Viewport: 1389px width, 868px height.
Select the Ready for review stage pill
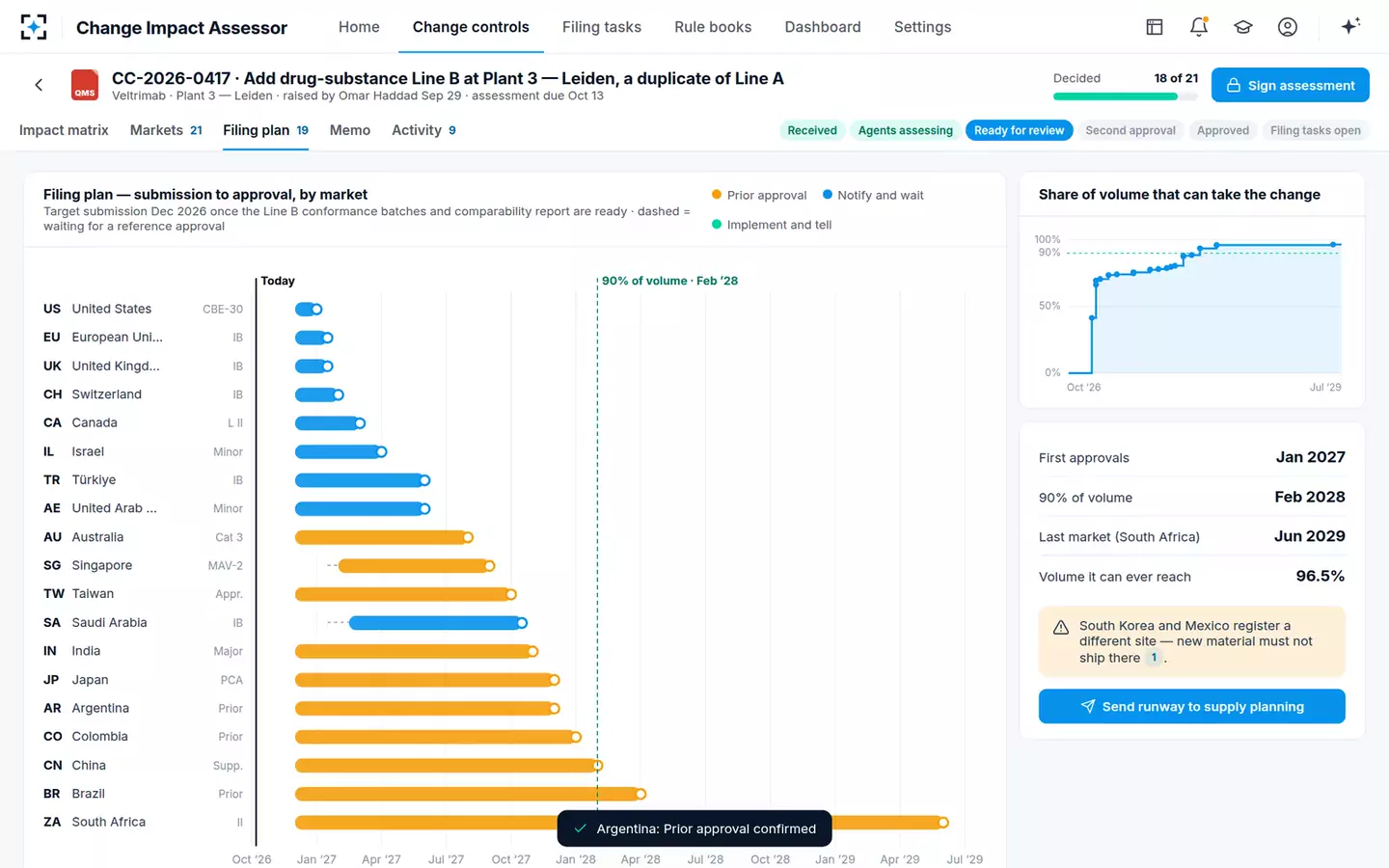(1019, 130)
